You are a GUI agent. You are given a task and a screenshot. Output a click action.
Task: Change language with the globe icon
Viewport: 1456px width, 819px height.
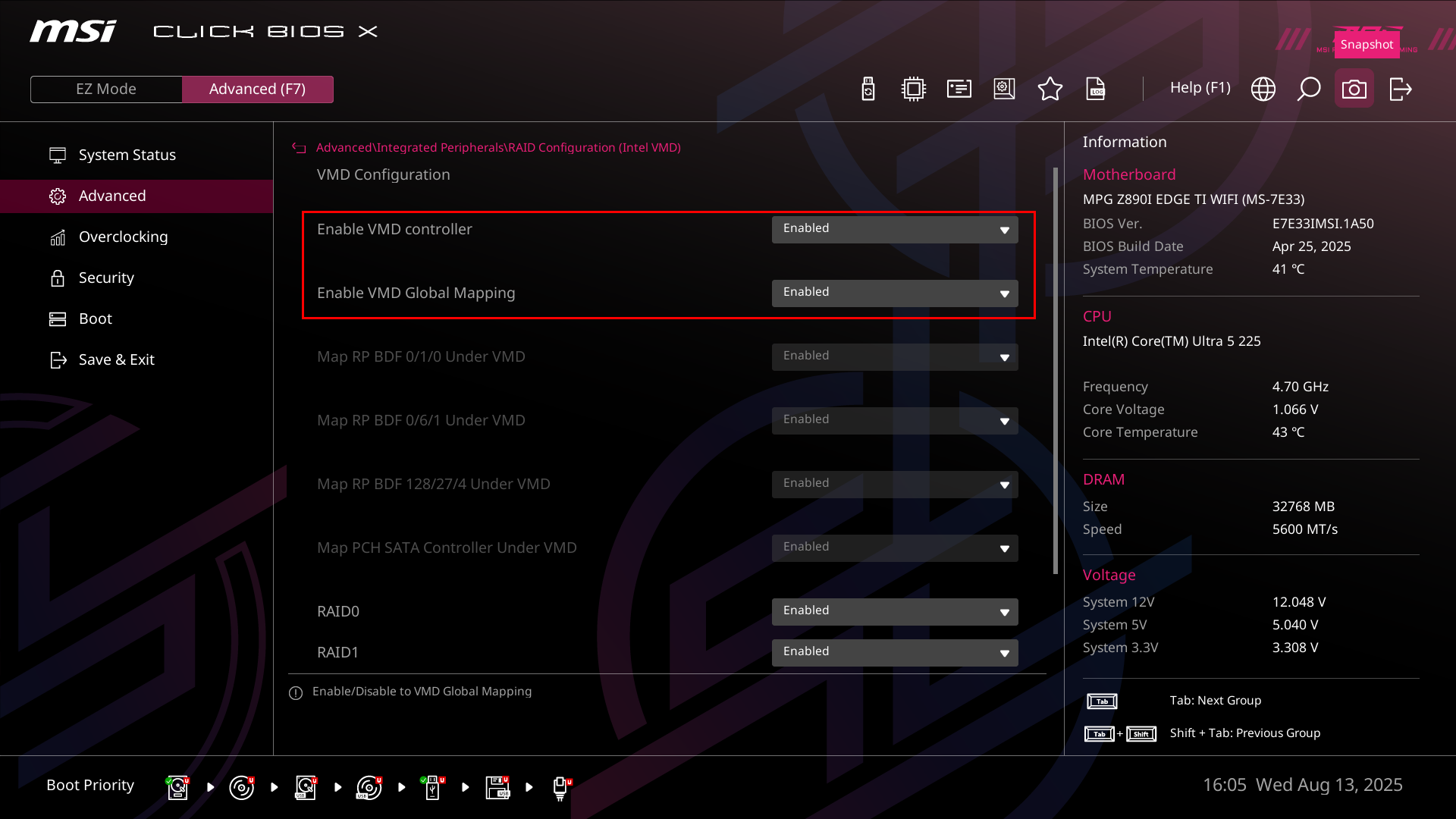point(1263,89)
